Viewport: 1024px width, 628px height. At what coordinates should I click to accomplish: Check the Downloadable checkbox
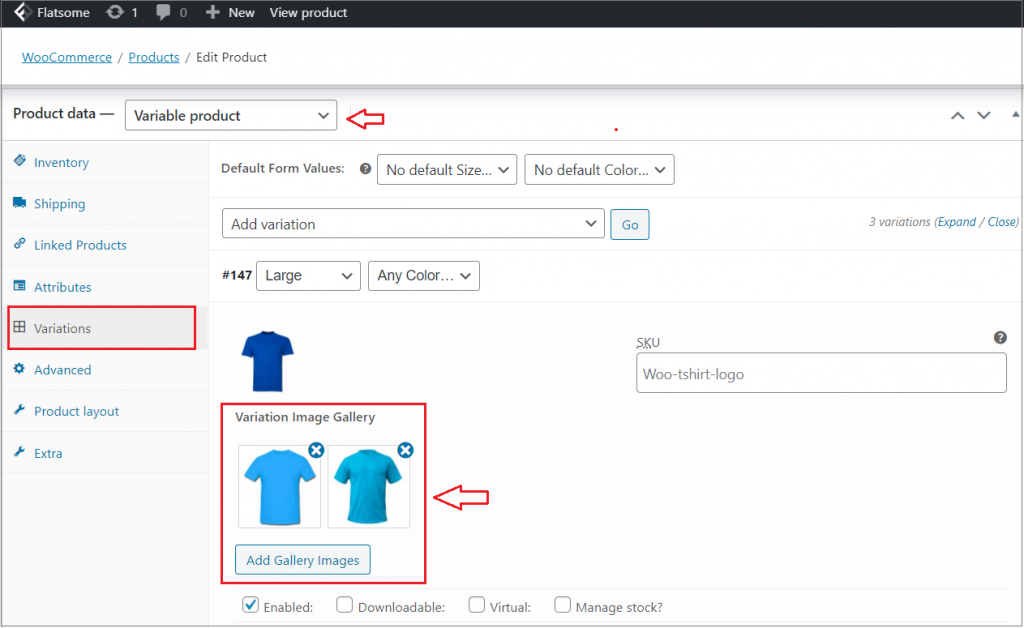(344, 604)
